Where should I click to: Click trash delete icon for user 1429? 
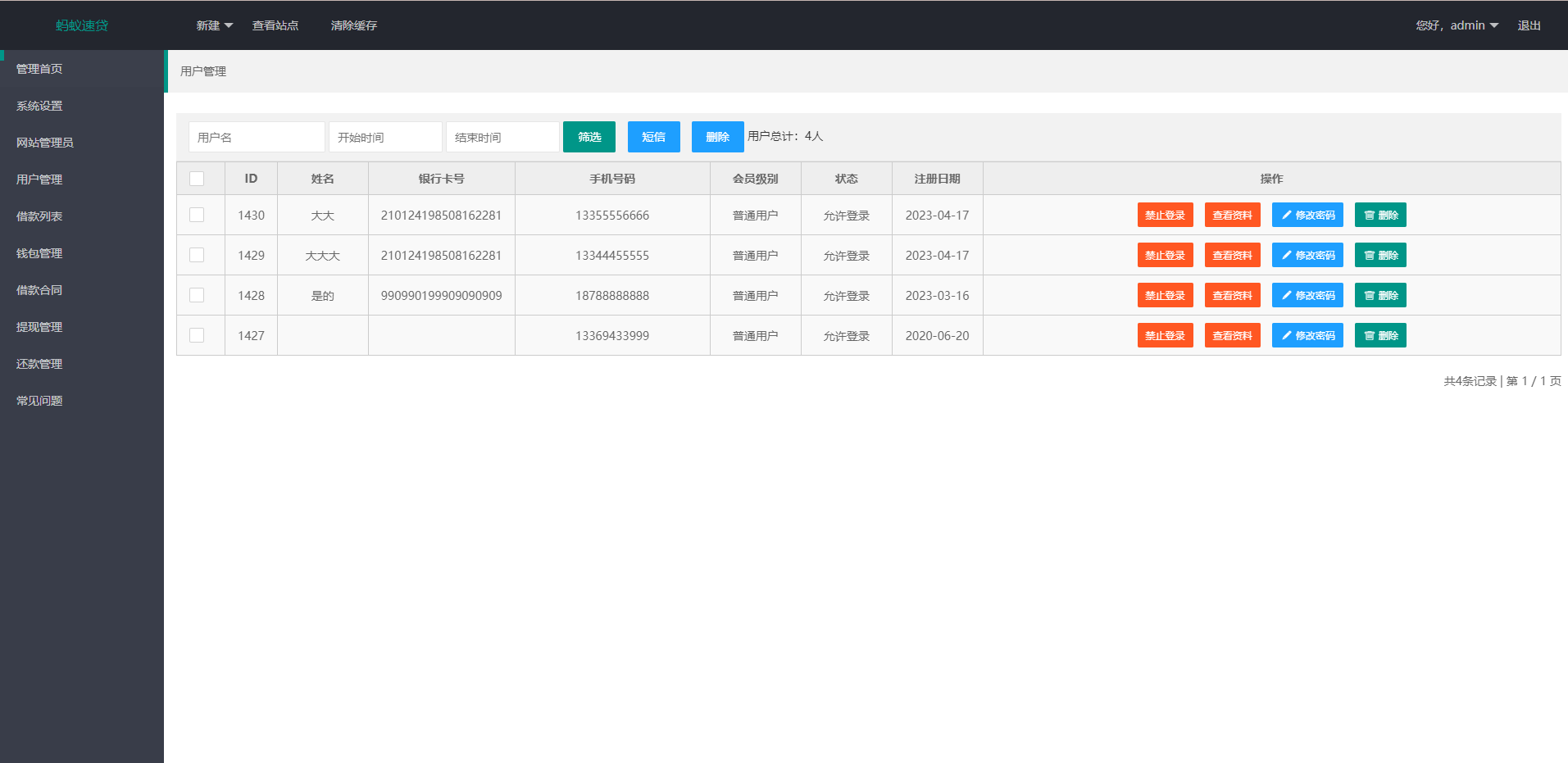[x=1369, y=256]
